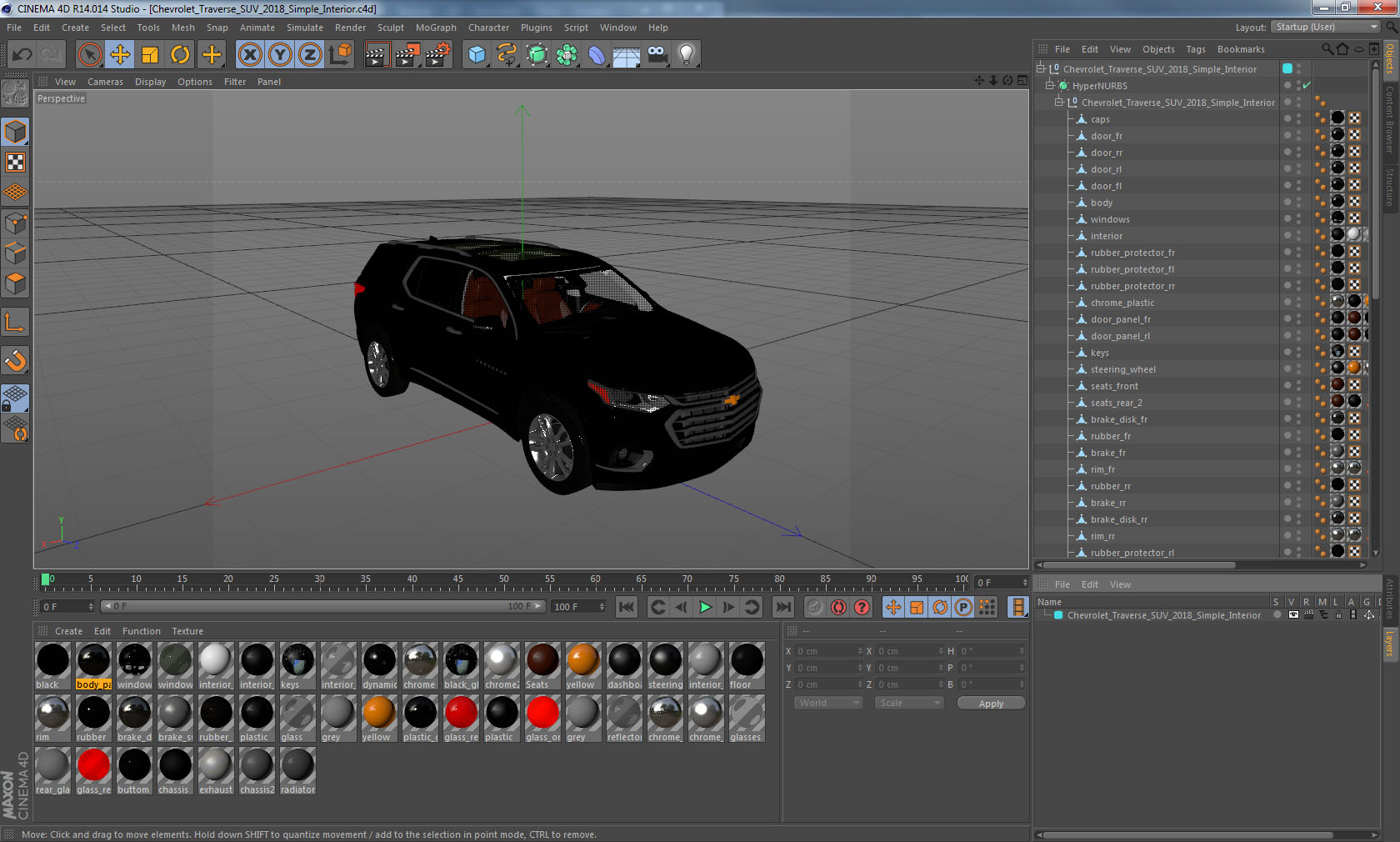Toggle Z axis lock

(310, 55)
